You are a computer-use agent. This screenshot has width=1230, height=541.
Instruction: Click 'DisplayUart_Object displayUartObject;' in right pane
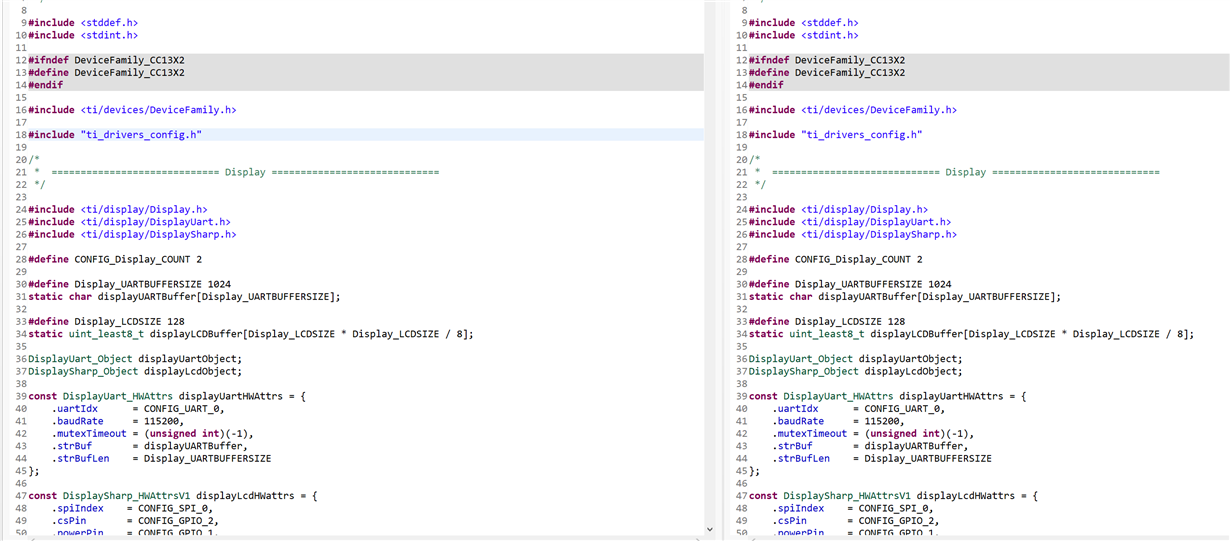(855, 359)
